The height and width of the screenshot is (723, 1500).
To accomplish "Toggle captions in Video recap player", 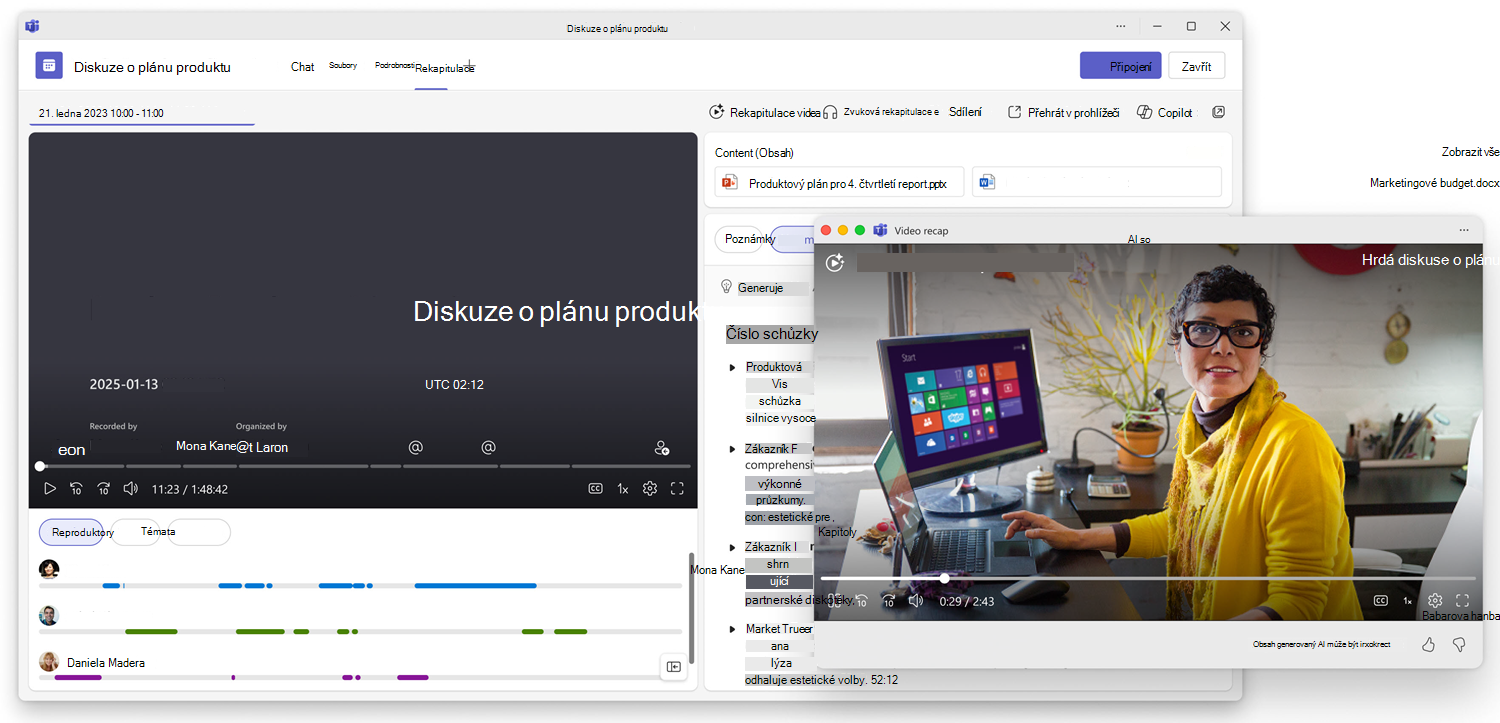I will coord(1380,601).
